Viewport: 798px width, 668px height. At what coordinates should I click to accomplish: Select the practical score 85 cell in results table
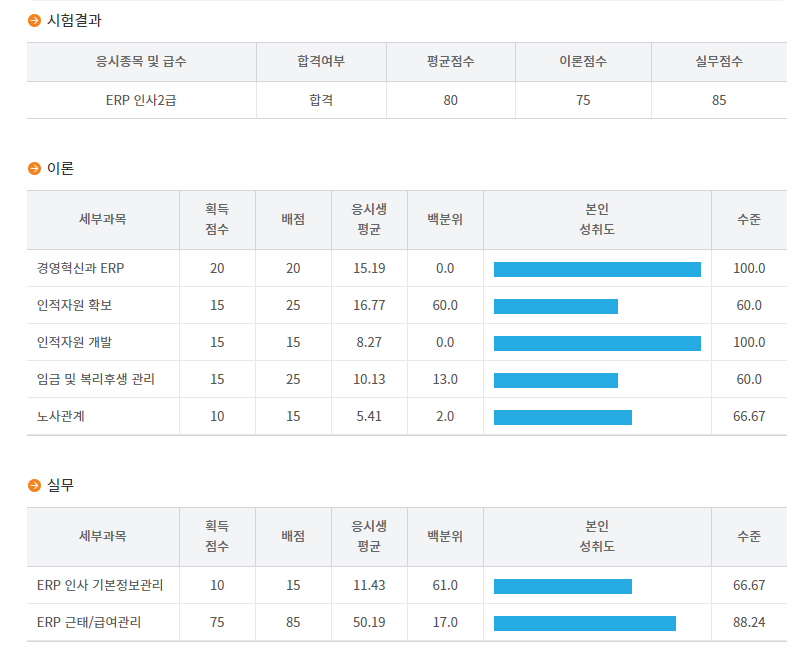719,100
